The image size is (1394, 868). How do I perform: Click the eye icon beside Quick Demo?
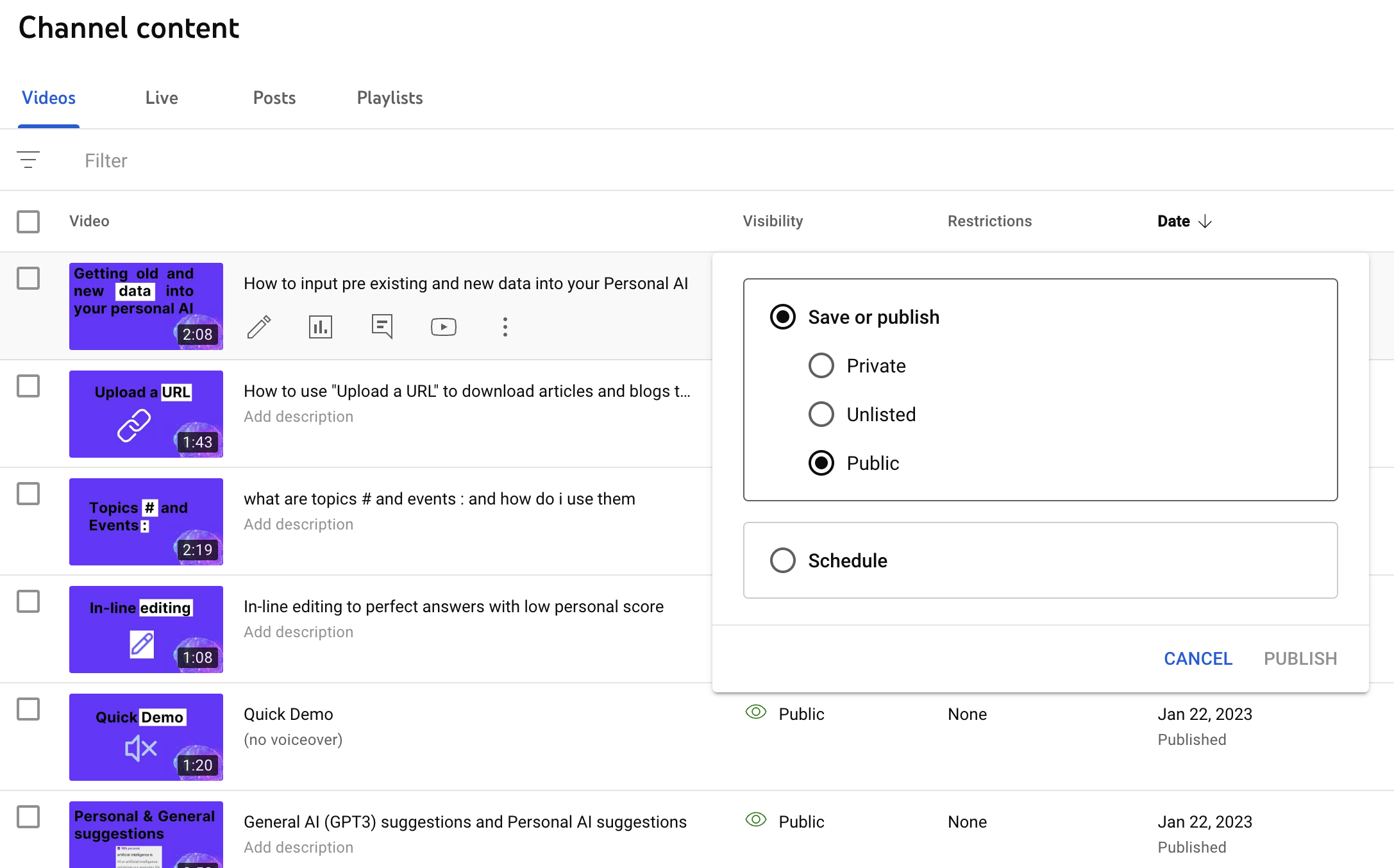click(x=756, y=712)
